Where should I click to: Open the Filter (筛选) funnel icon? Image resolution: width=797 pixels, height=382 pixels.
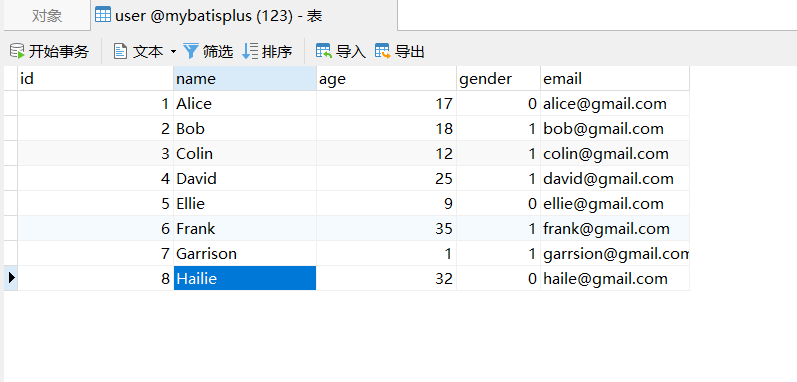[190, 51]
